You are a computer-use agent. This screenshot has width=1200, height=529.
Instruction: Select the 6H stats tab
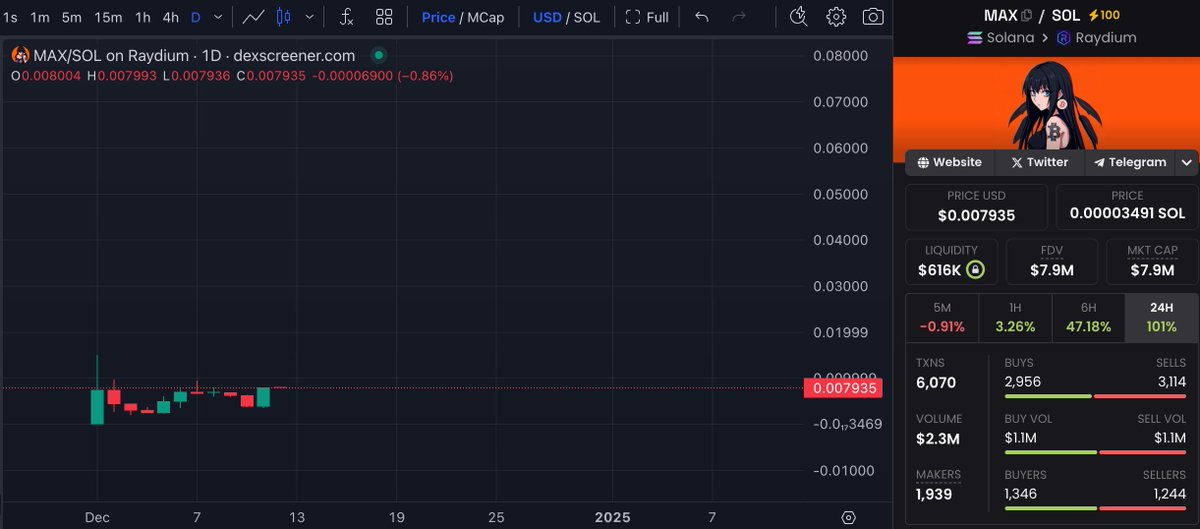coord(1088,318)
